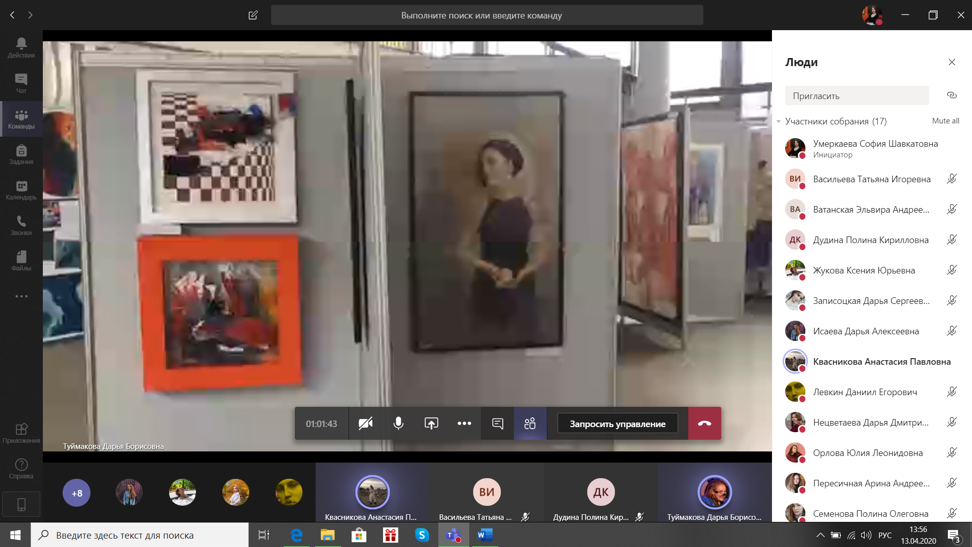The width and height of the screenshot is (972, 547).
Task: Collapse the meeting participants list
Action: [x=779, y=122]
